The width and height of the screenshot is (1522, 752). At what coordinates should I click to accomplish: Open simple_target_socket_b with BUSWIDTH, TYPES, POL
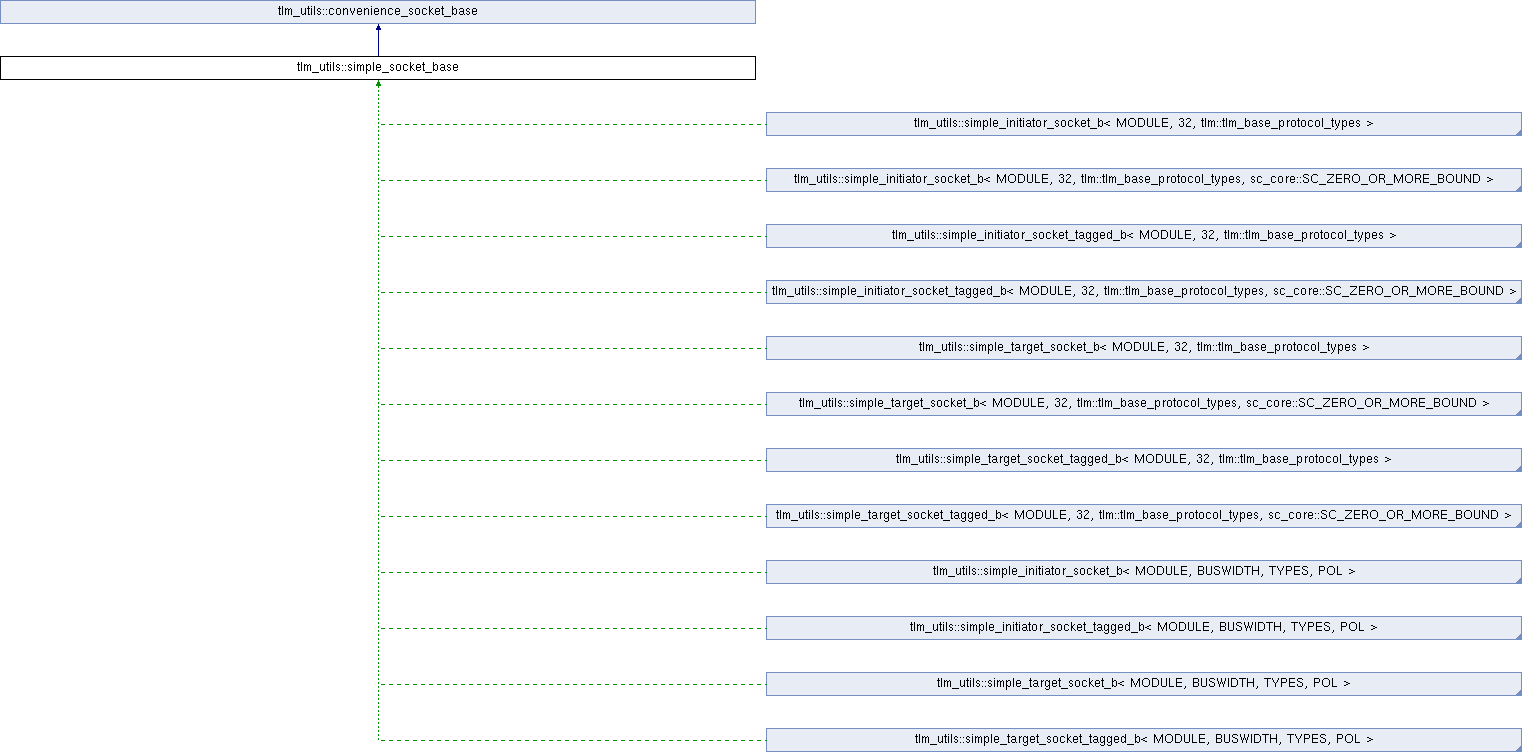1143,684
